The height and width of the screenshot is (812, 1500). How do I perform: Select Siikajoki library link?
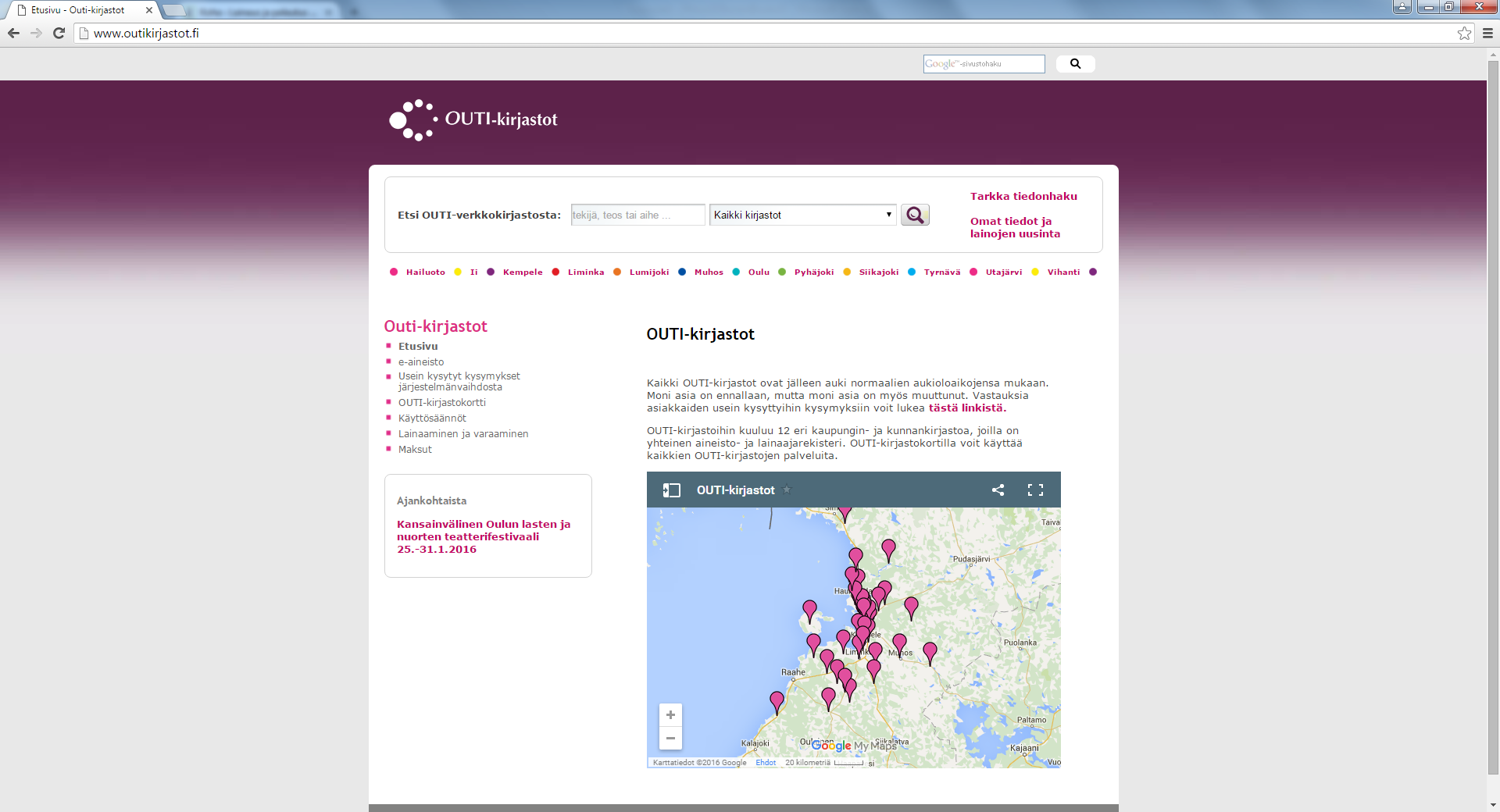[x=879, y=272]
